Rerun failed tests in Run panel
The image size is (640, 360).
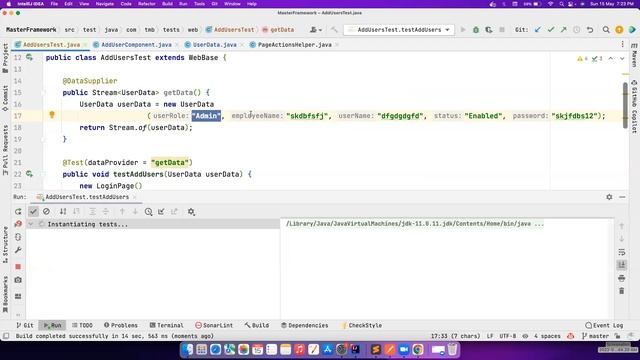point(18,224)
